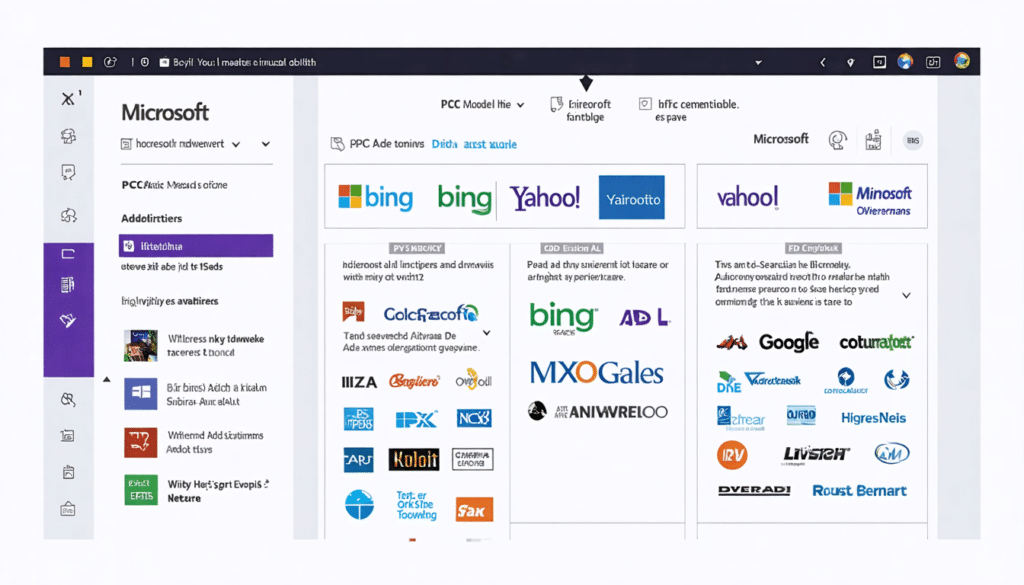This screenshot has width=1024, height=585.
Task: Click the green bing logo in top row
Action: pos(464,198)
